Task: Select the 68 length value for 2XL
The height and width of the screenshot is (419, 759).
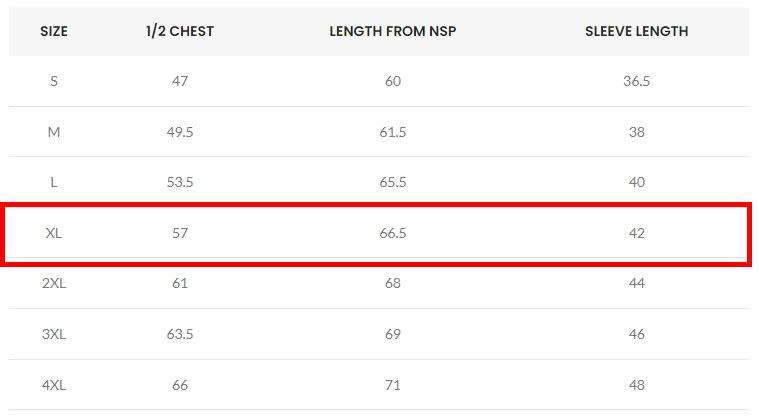Action: point(392,283)
